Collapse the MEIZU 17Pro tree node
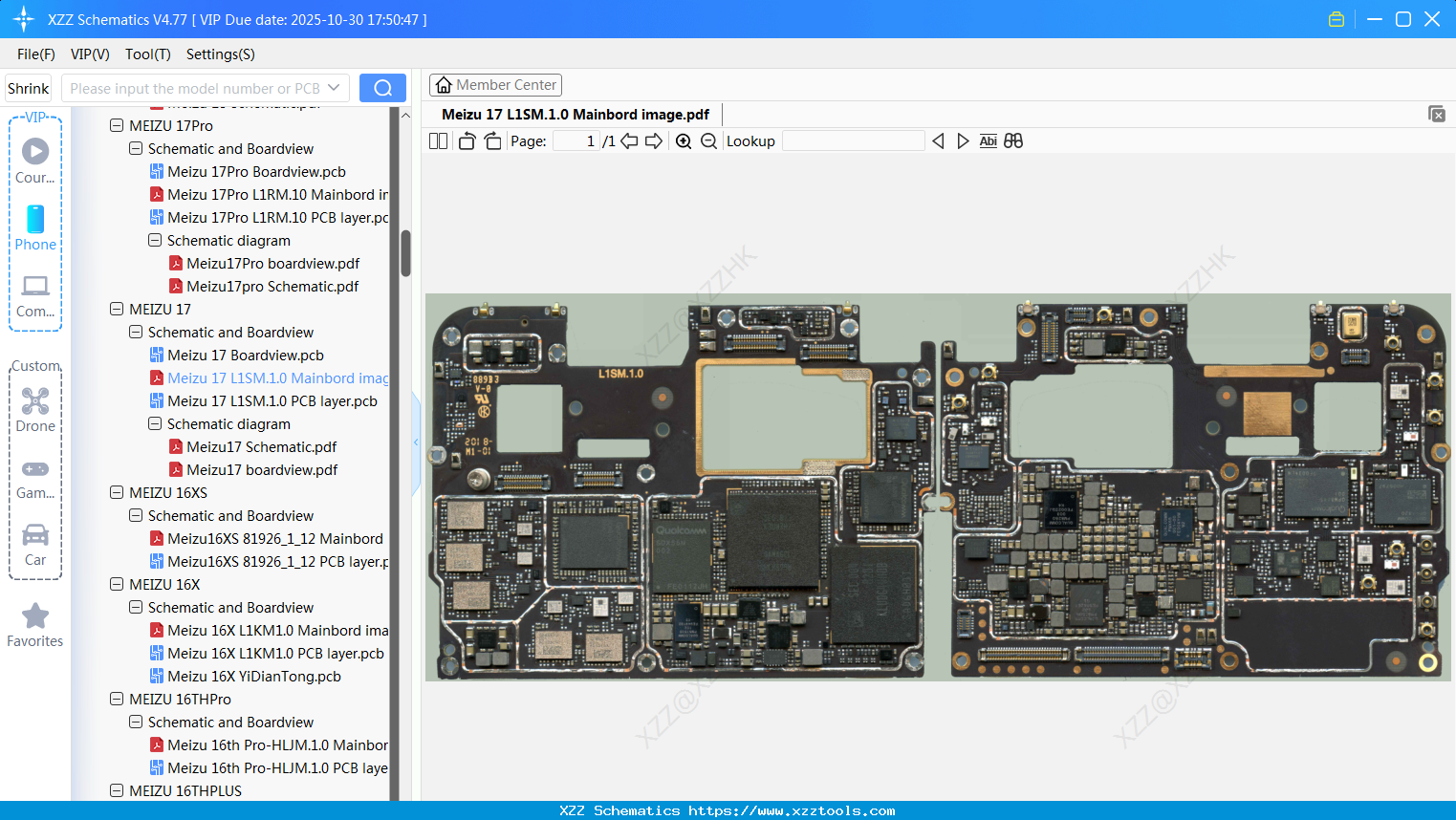 117,125
